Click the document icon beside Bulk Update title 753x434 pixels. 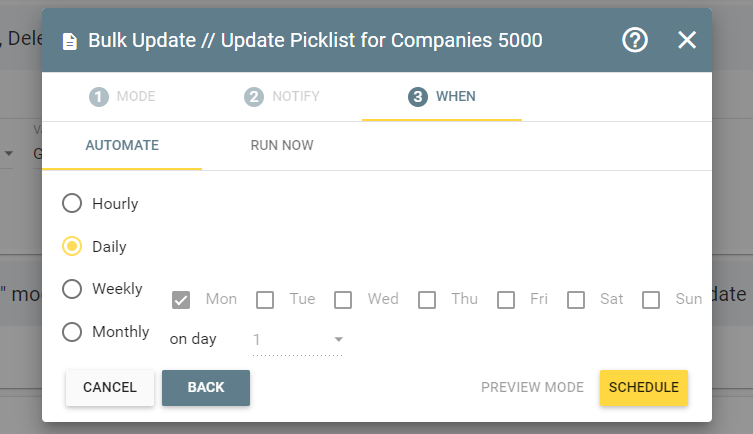[x=70, y=41]
